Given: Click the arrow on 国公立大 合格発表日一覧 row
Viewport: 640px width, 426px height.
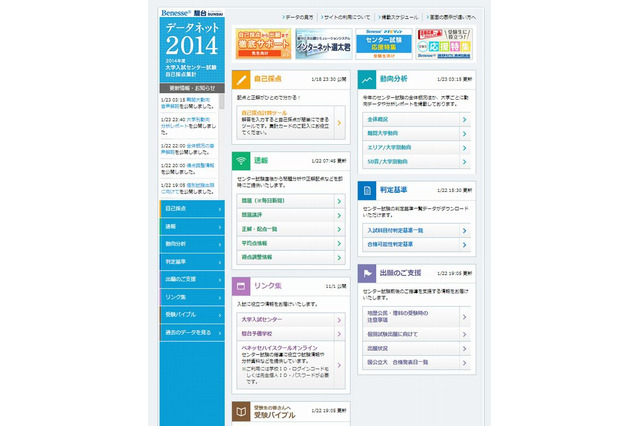Looking at the screenshot, I should (464, 363).
